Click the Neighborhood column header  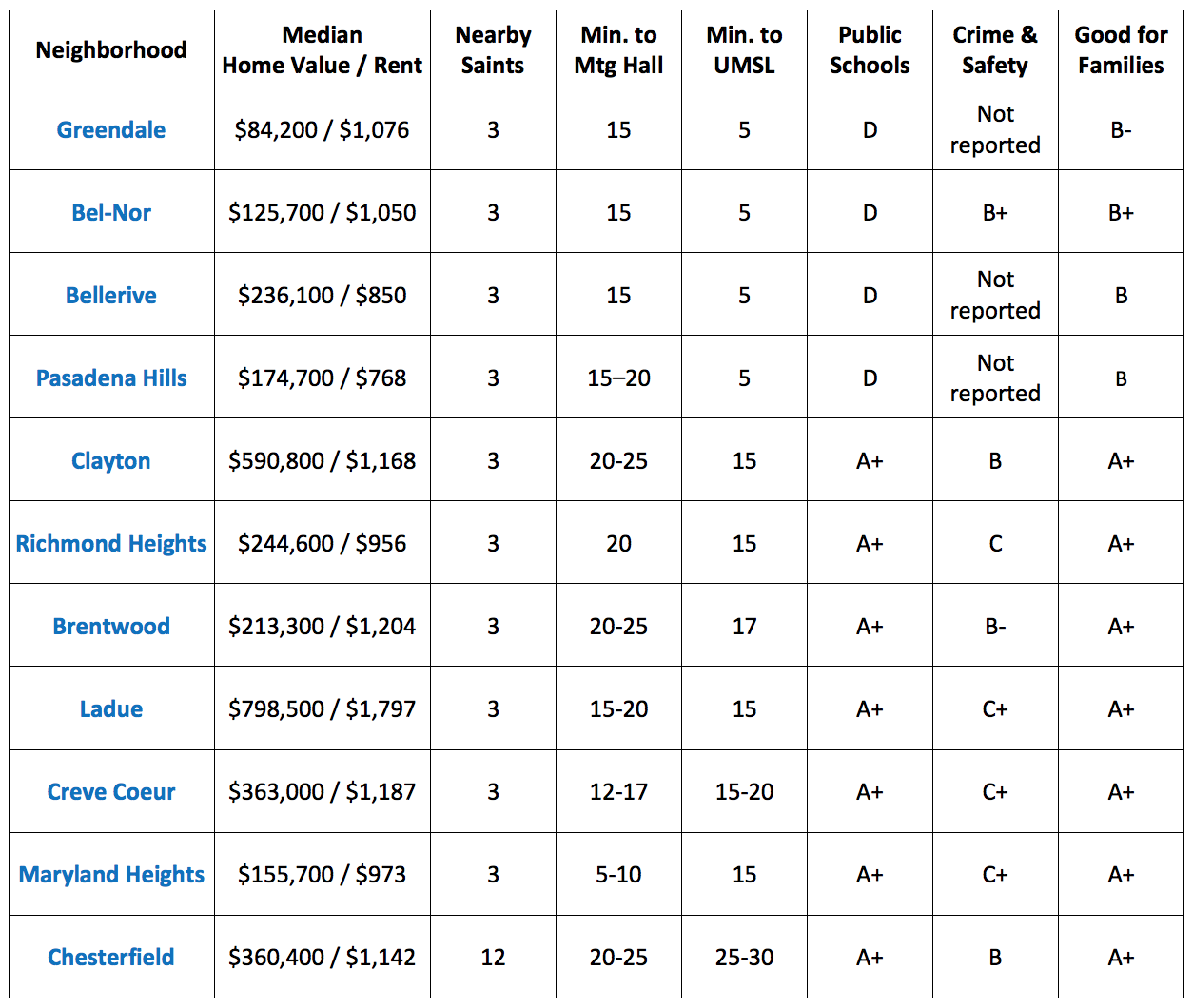point(111,50)
